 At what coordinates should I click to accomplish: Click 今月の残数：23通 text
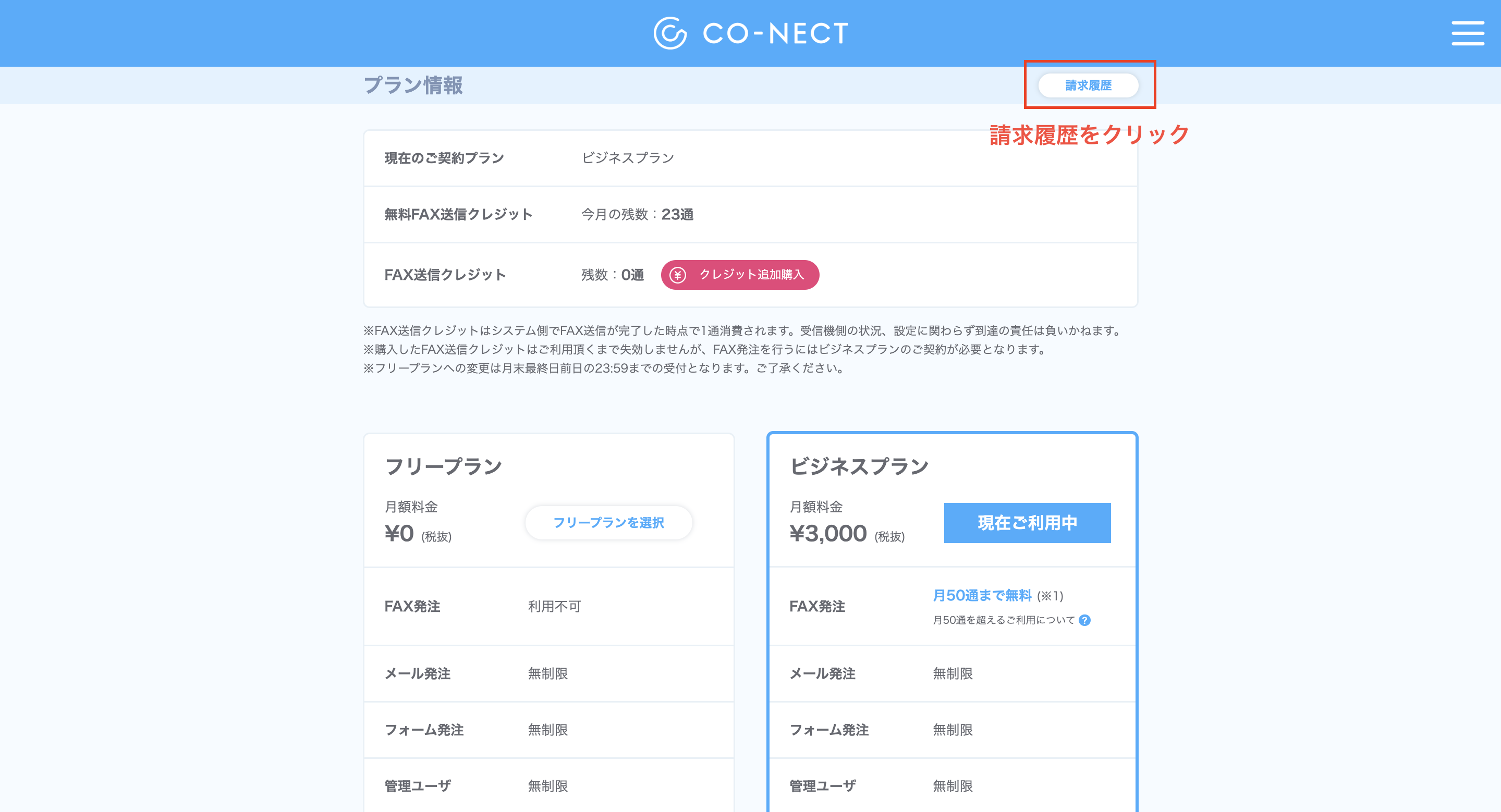637,214
